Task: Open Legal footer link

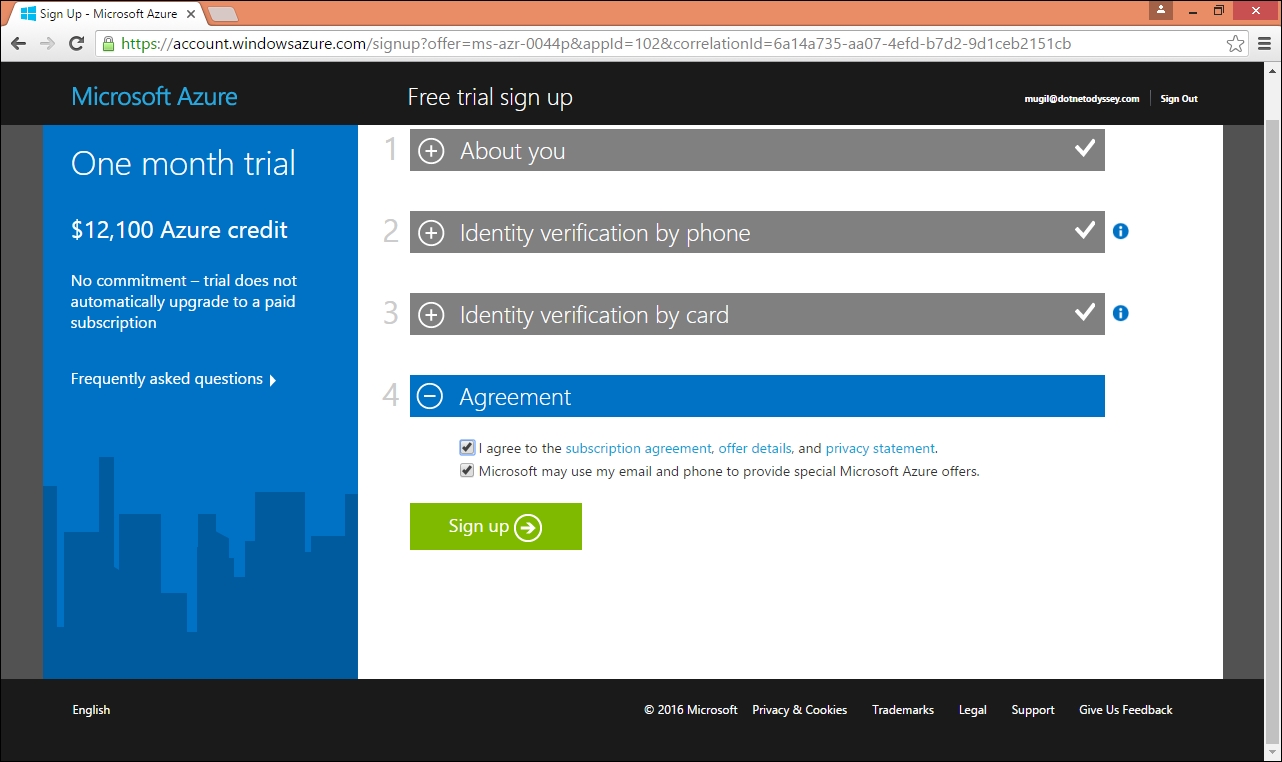Action: (973, 710)
